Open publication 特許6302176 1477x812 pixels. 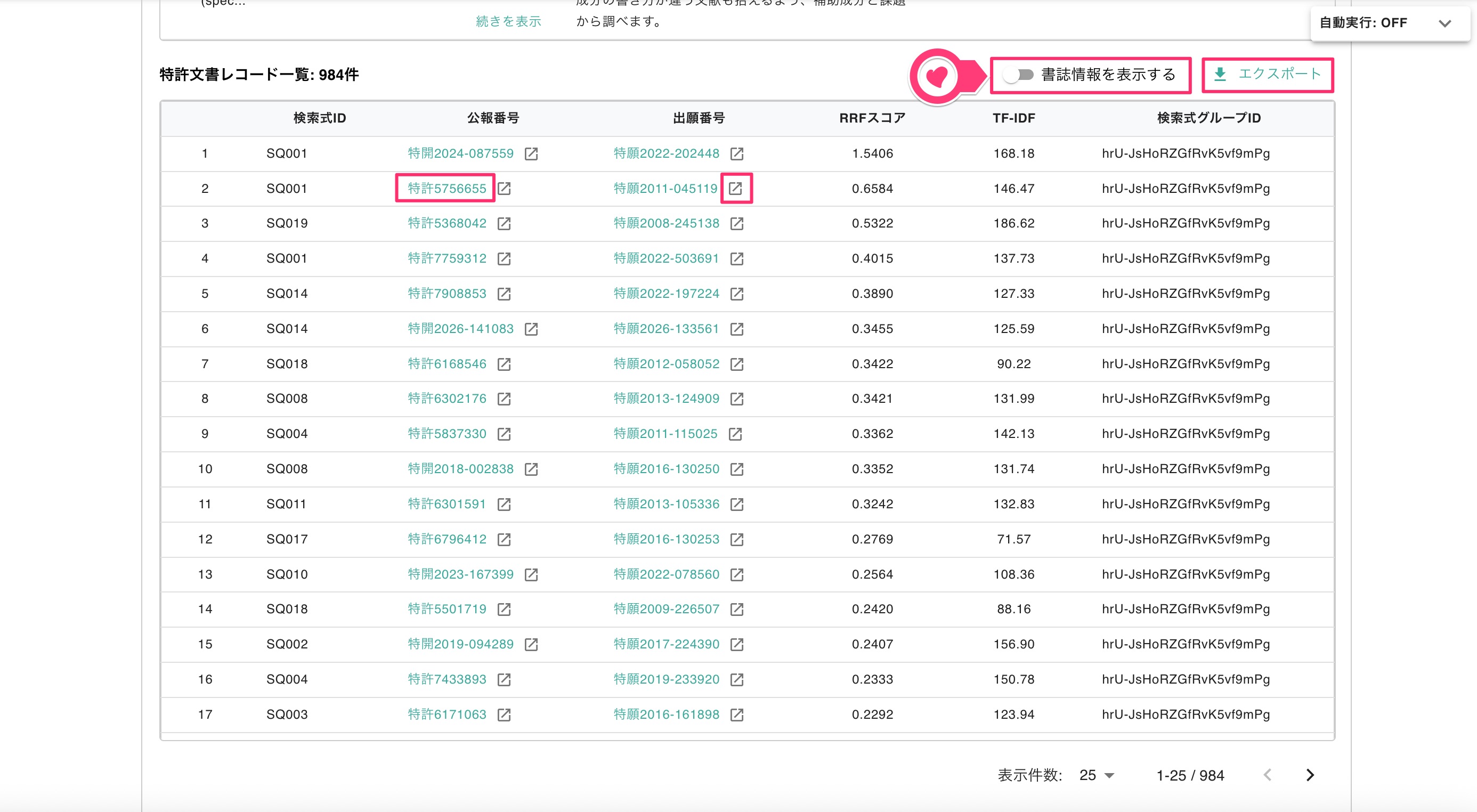click(447, 399)
